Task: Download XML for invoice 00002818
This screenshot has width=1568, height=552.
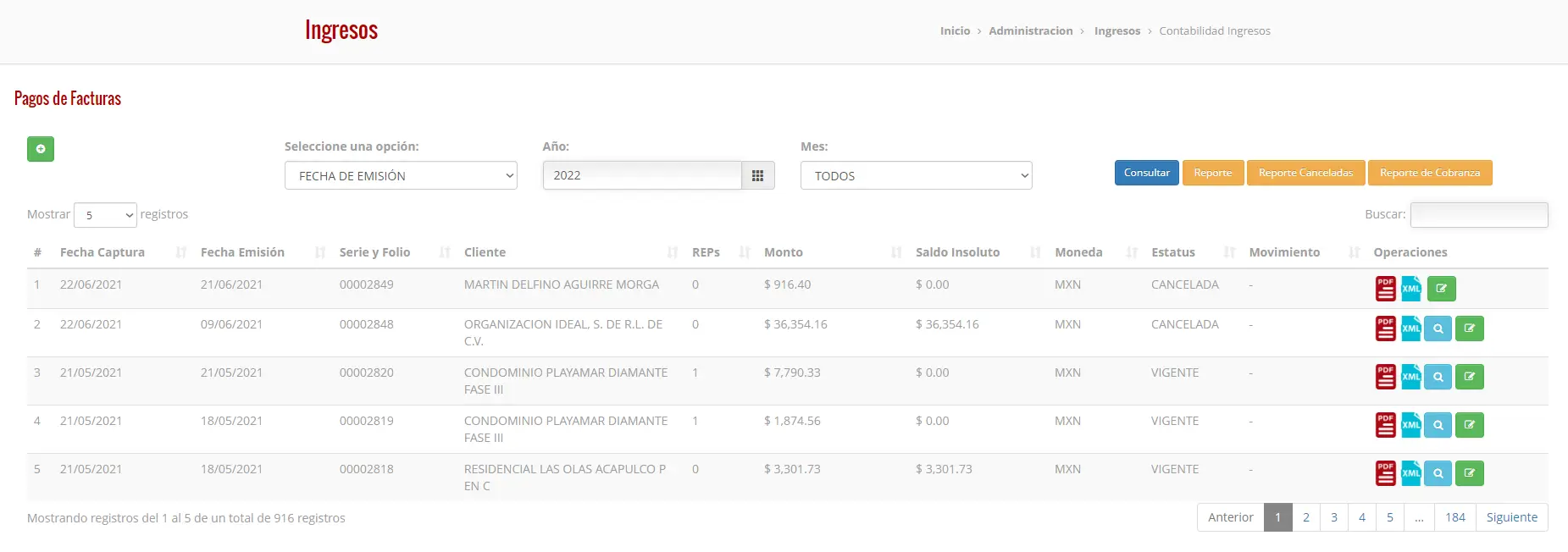Action: click(x=1411, y=473)
